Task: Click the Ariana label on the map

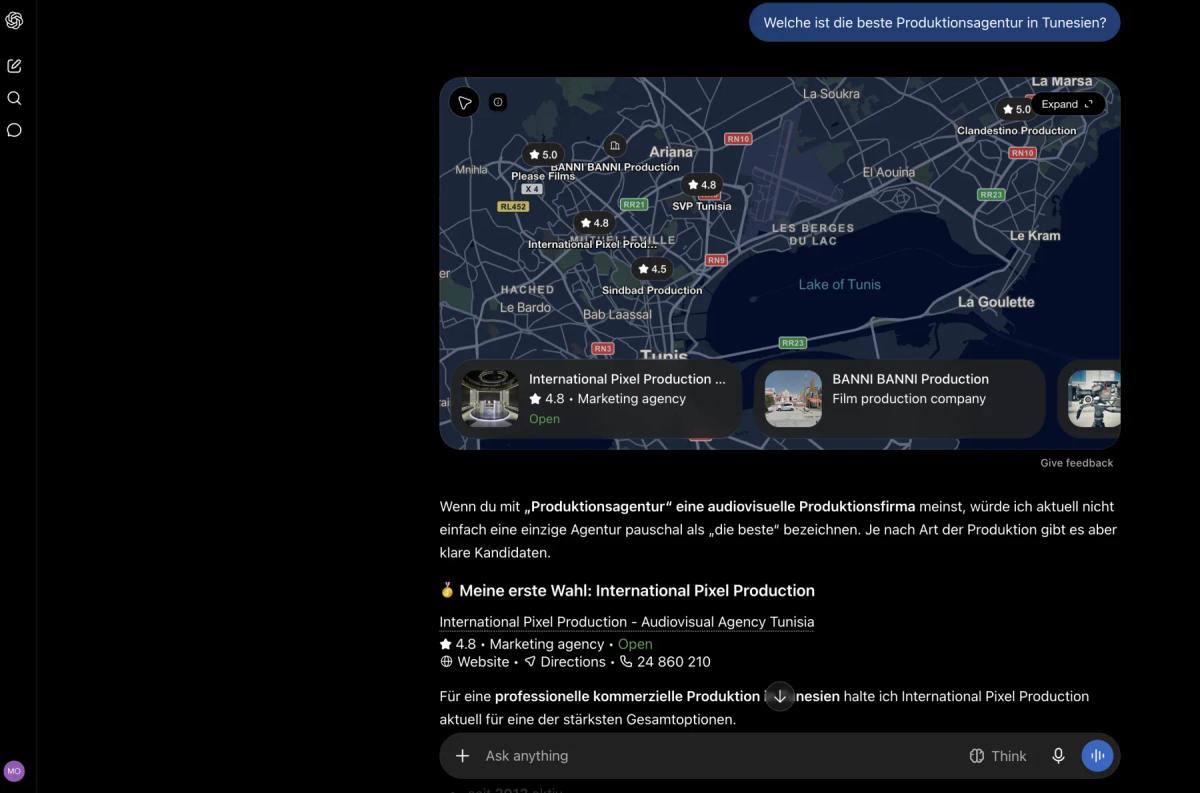Action: [671, 152]
